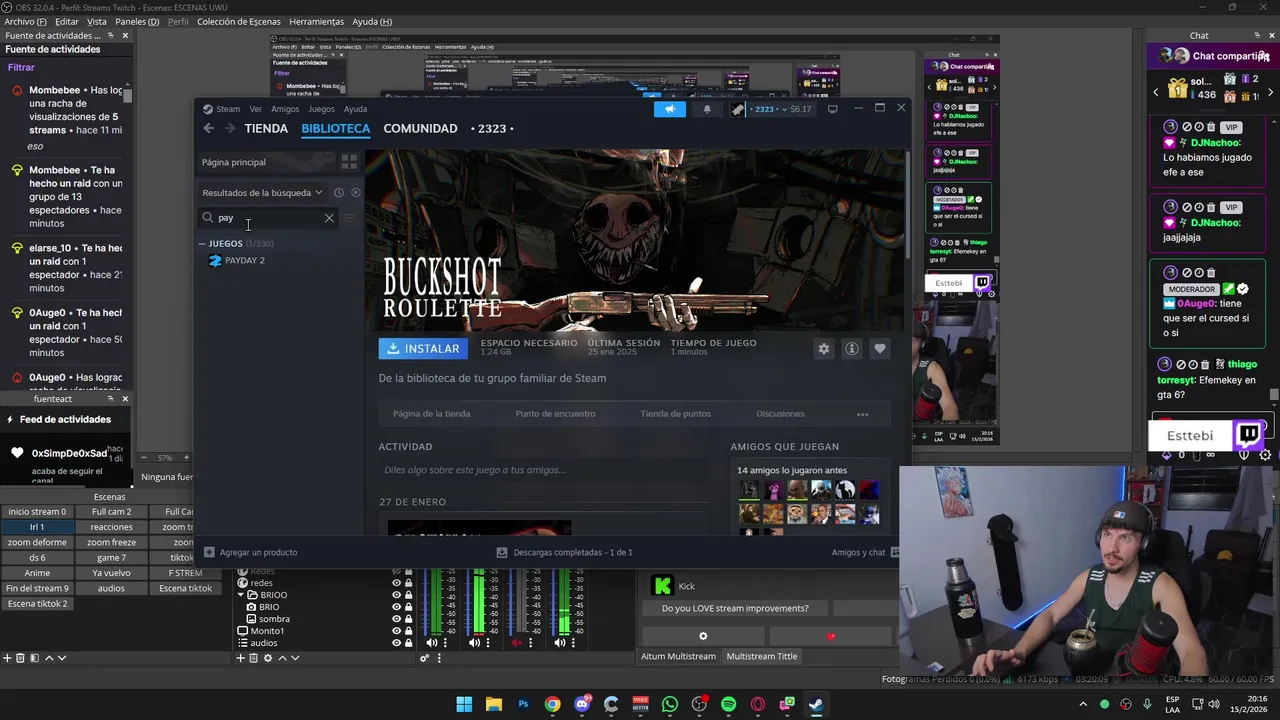
Task: Move scene up with arrow icon
Action: coord(48,658)
